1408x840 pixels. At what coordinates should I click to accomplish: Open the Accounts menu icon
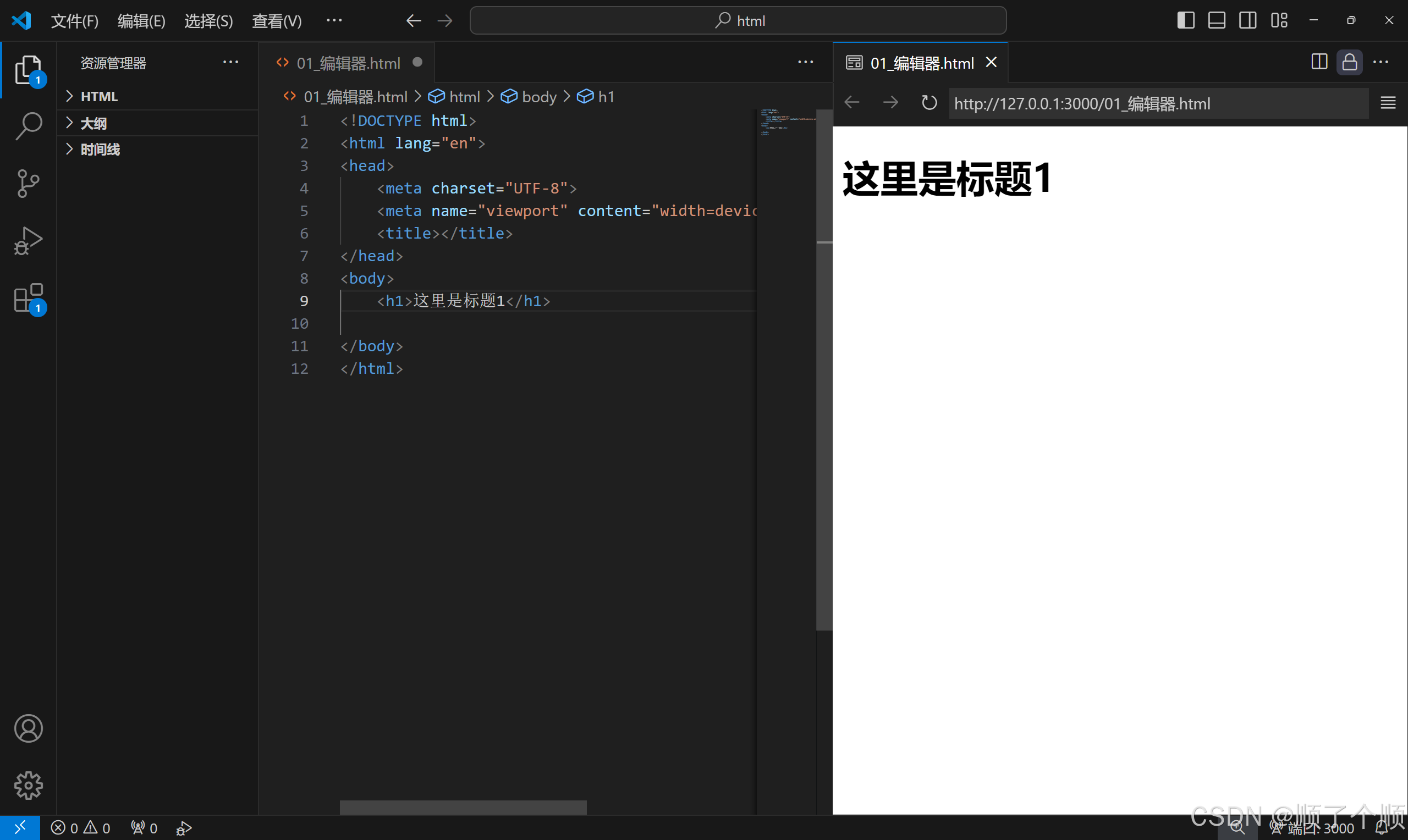tap(28, 728)
